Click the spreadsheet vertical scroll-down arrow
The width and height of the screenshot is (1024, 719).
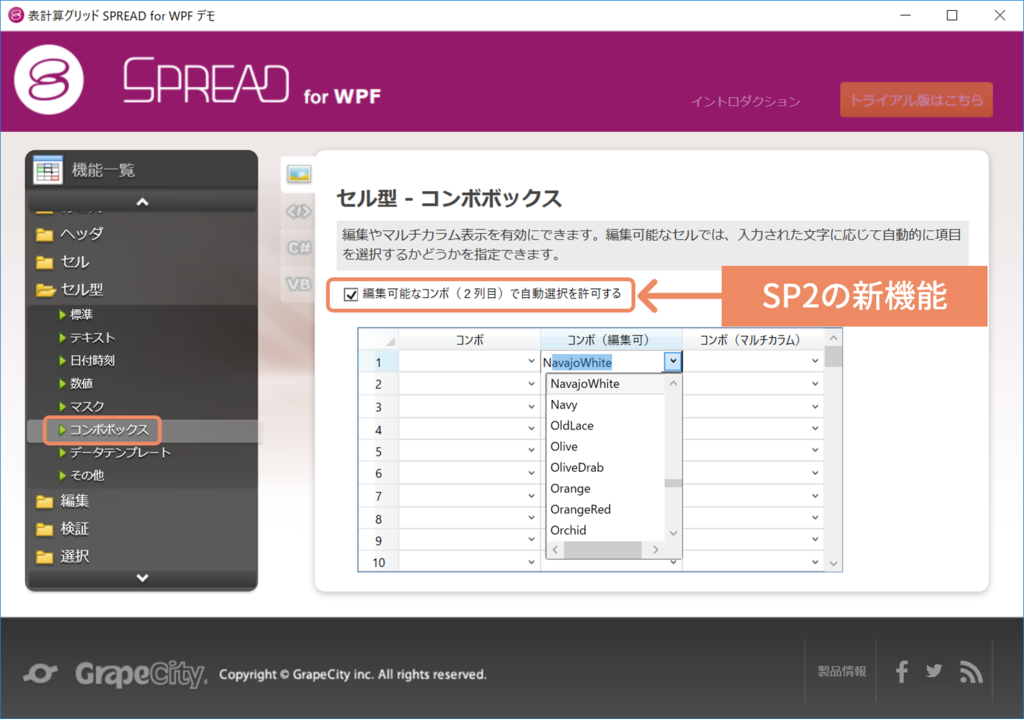click(x=833, y=563)
